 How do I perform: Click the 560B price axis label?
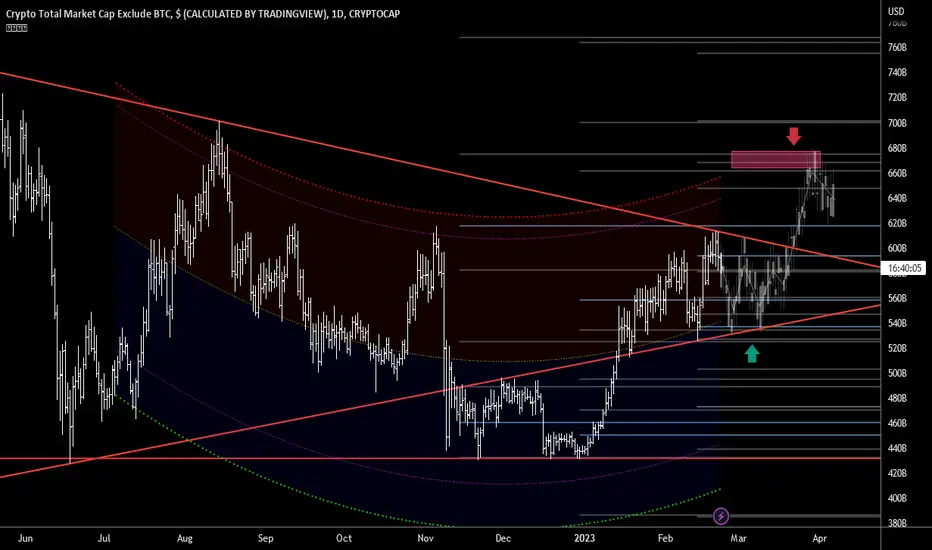pyautogui.click(x=897, y=298)
